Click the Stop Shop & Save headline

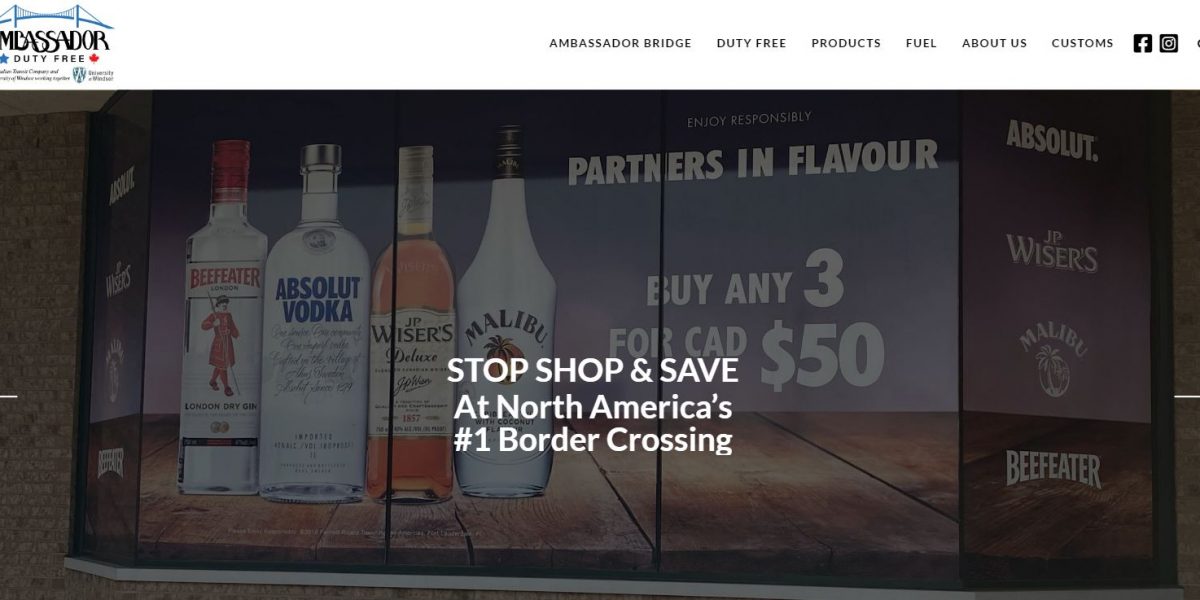593,370
